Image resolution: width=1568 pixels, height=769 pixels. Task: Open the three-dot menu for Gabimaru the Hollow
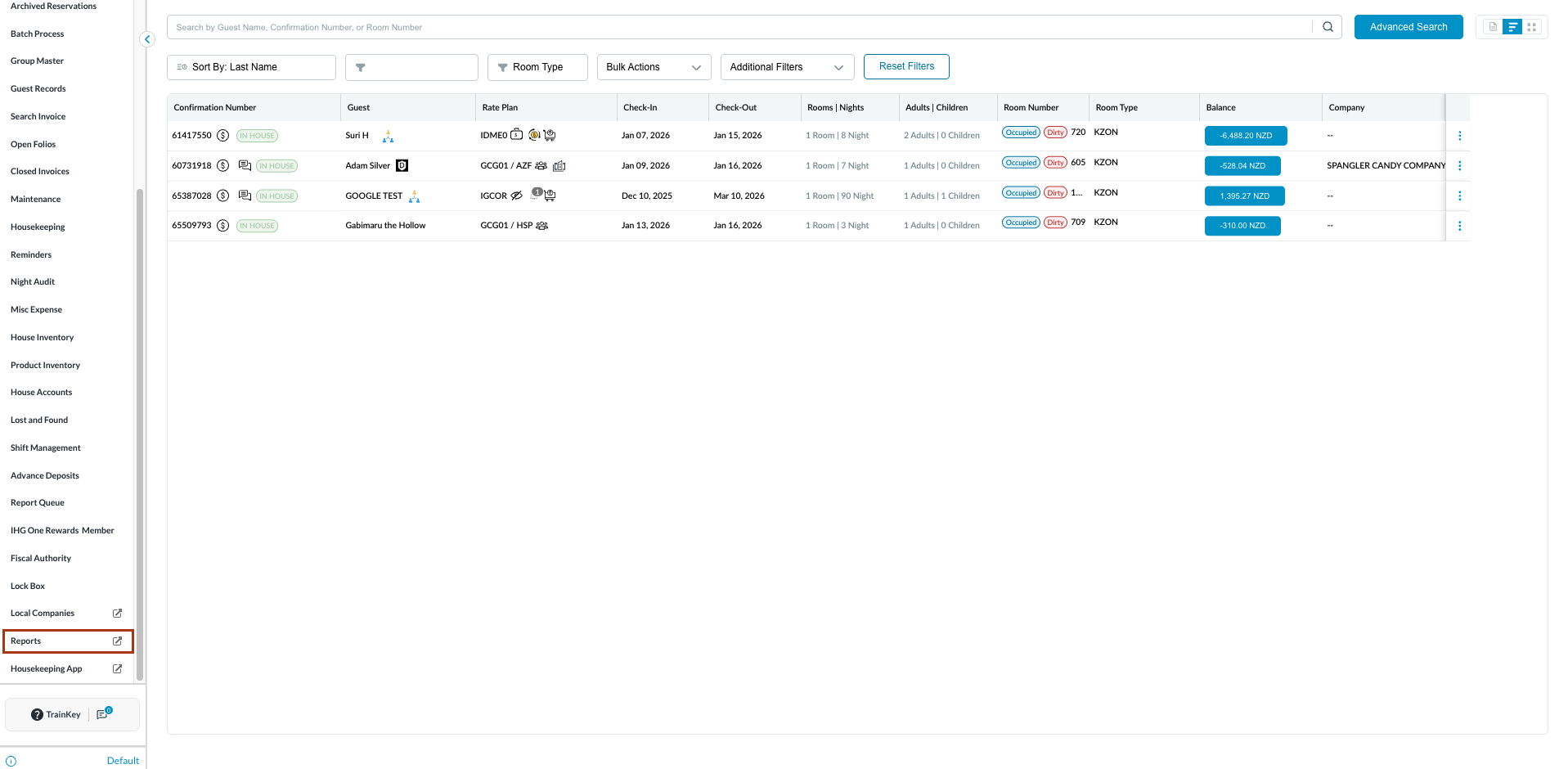(1459, 226)
